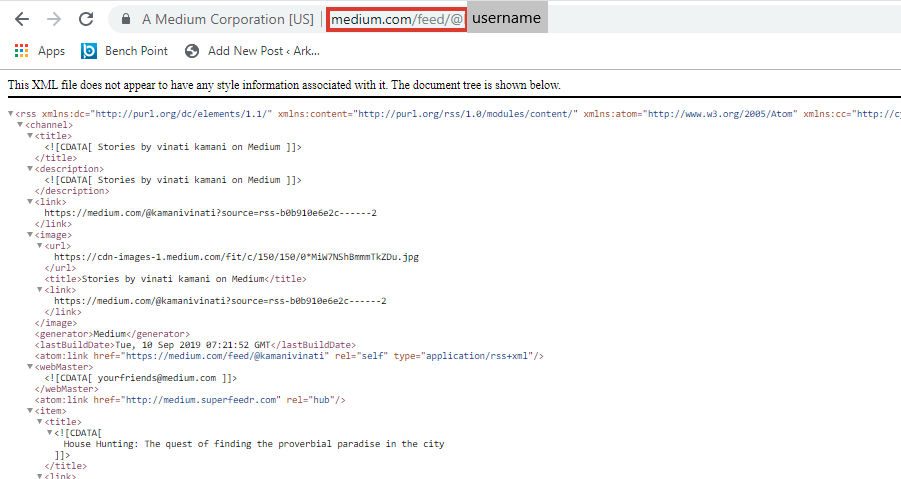Open the Apps grid bookmark icon
The image size is (901, 479).
[x=21, y=51]
